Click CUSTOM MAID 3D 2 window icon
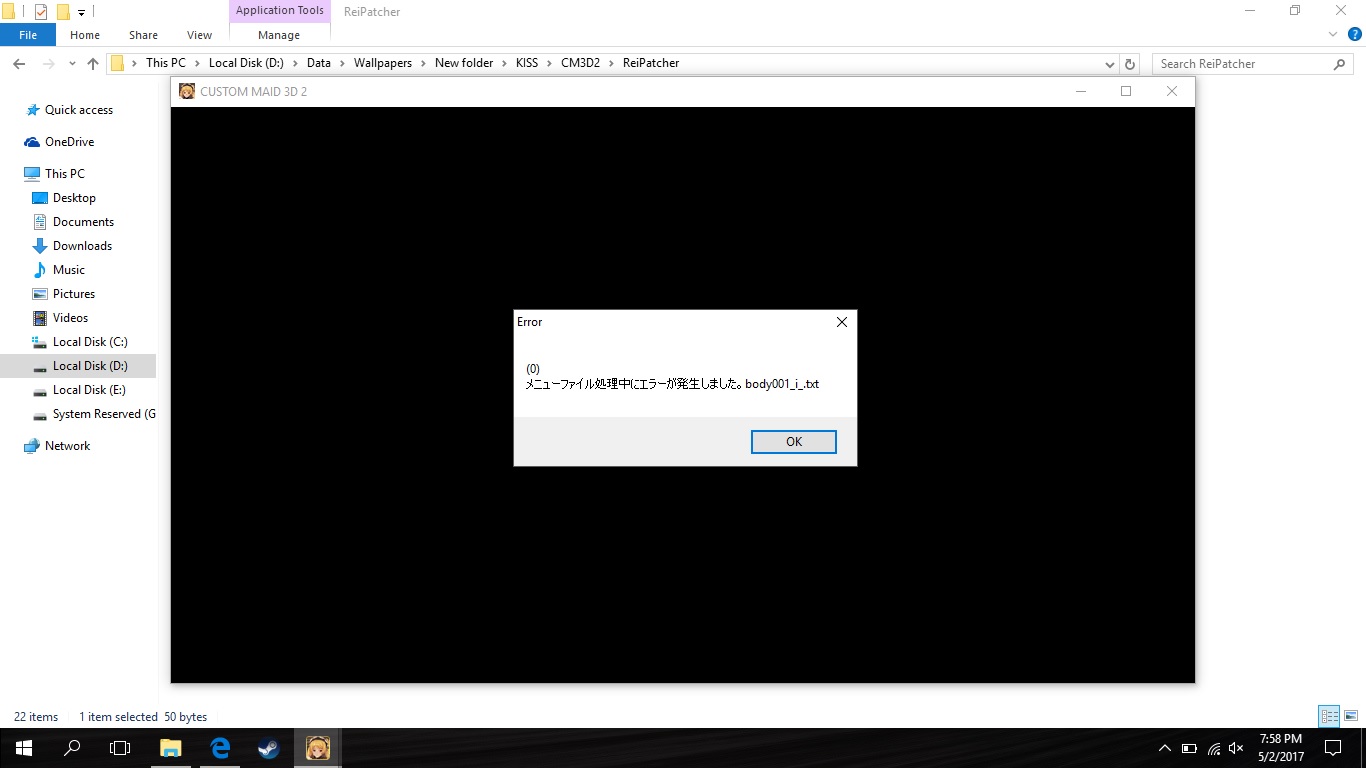Image resolution: width=1366 pixels, height=768 pixels. click(x=187, y=91)
